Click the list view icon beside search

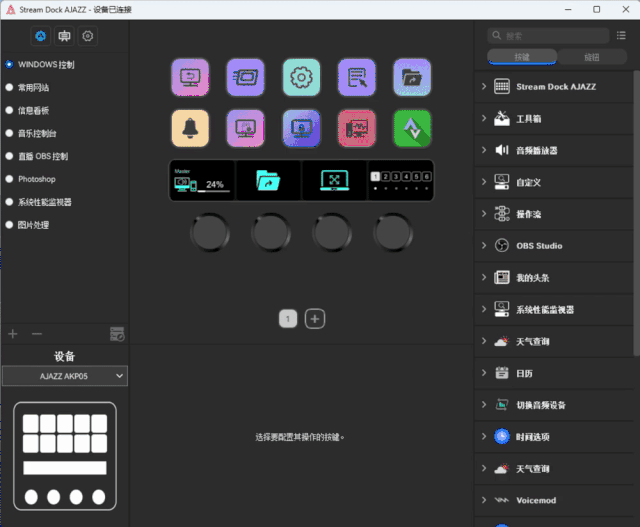pos(621,36)
